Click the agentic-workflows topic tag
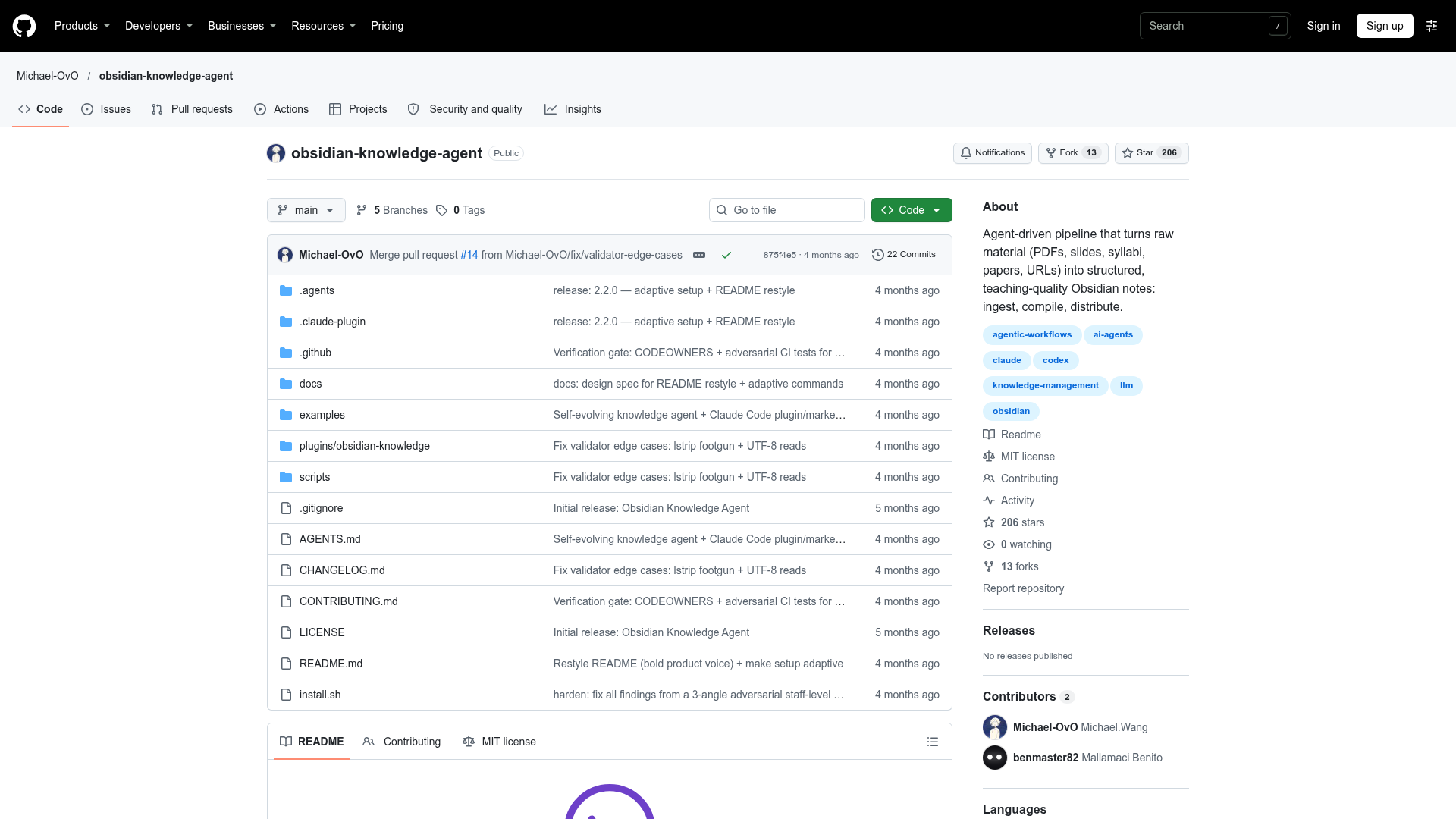 pos(1032,334)
